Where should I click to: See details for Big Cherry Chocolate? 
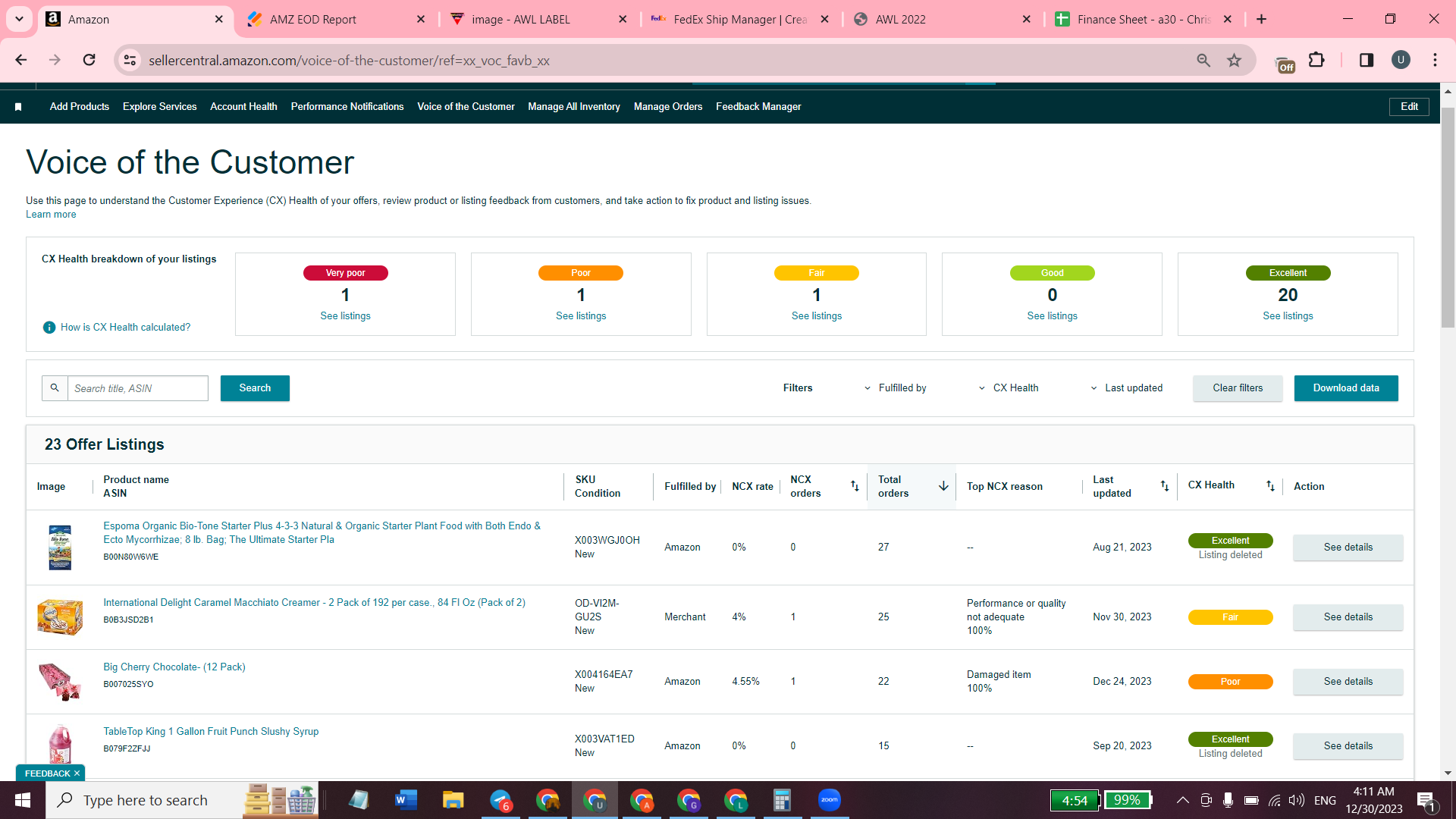point(1348,682)
